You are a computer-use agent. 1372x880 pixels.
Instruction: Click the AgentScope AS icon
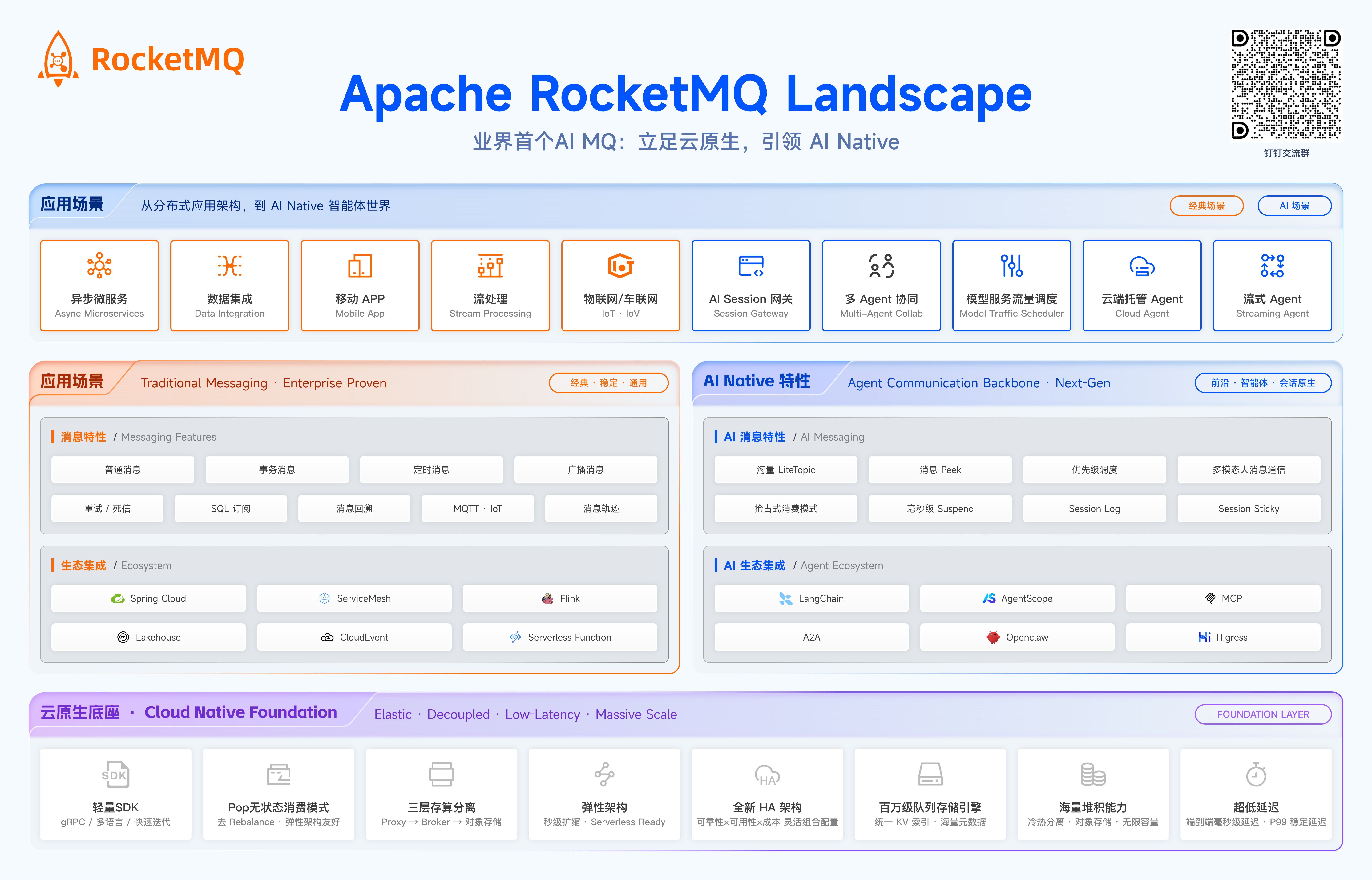pyautogui.click(x=989, y=598)
